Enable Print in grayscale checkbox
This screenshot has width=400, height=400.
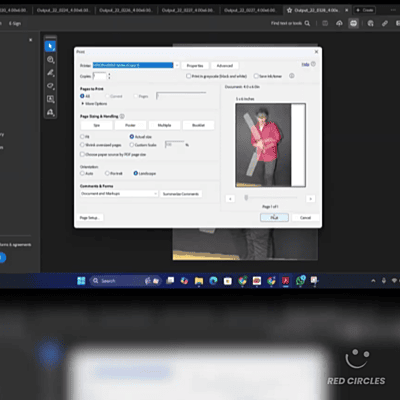click(x=188, y=76)
